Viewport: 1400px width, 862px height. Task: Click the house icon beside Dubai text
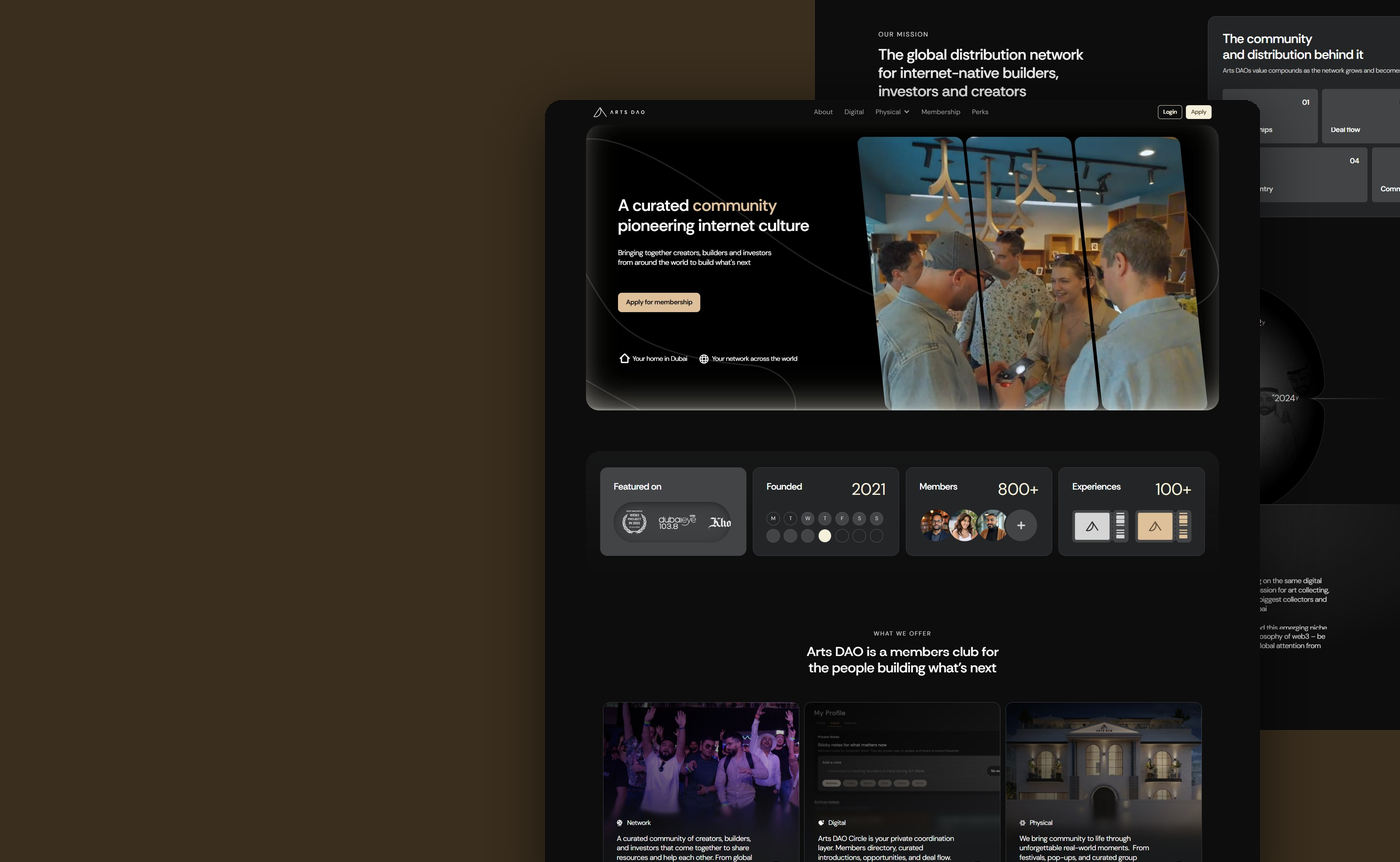pos(624,358)
